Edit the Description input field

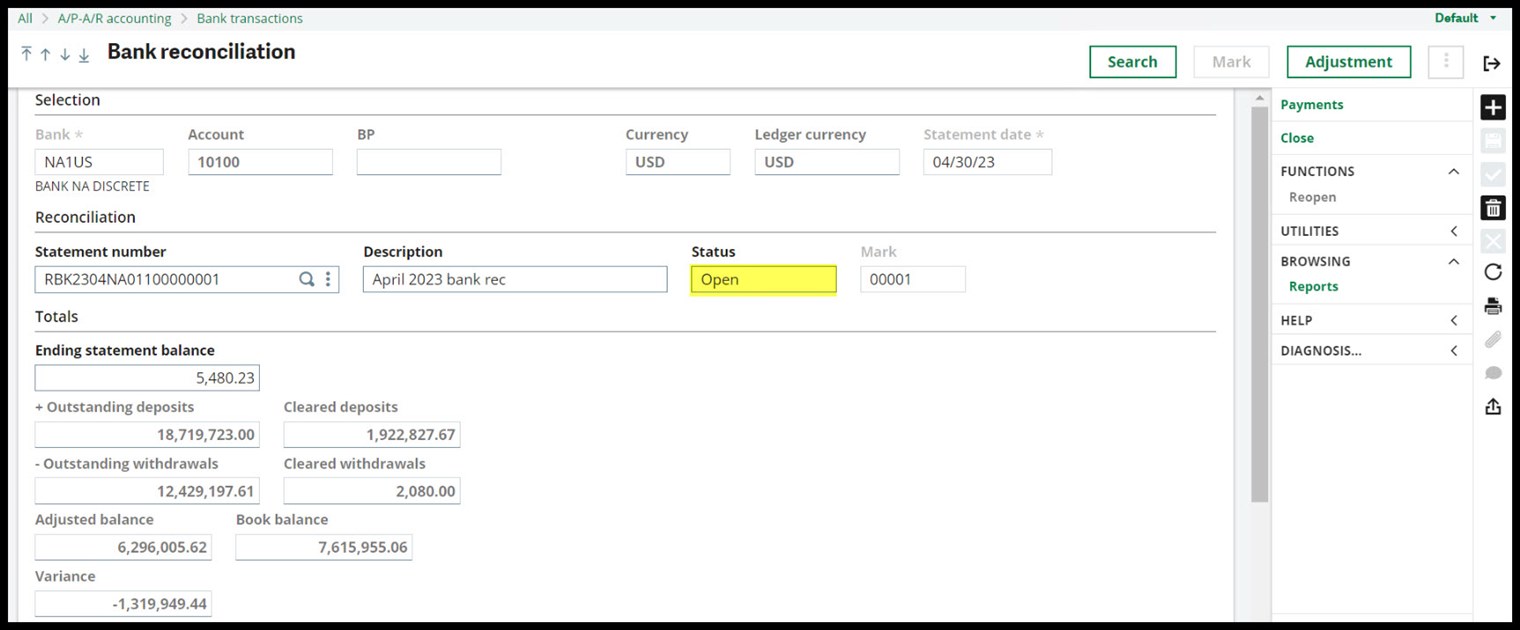point(514,279)
